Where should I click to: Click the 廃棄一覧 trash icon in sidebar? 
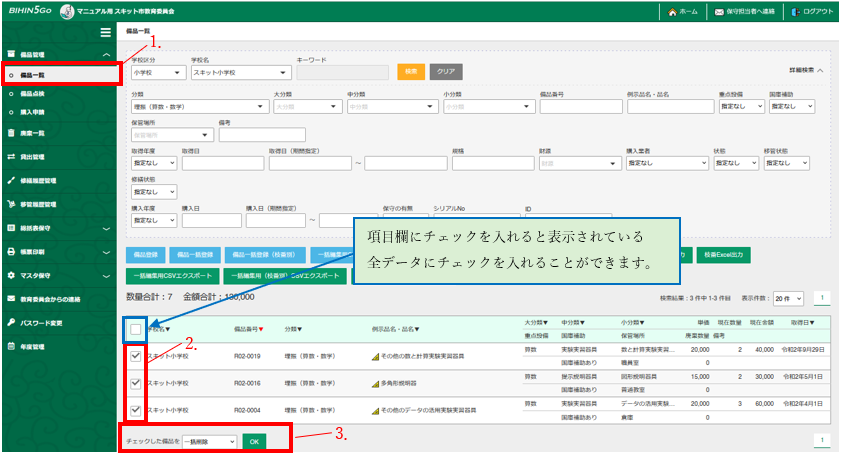(x=11, y=133)
